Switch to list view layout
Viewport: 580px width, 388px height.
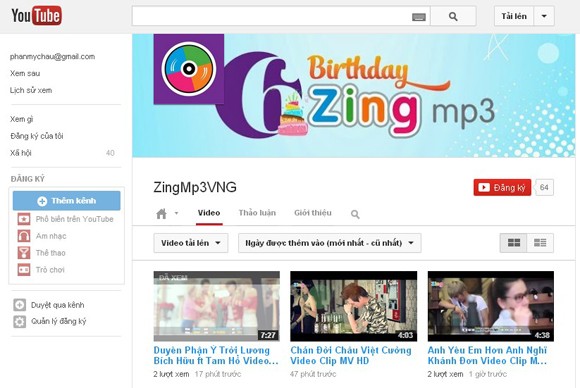click(540, 243)
